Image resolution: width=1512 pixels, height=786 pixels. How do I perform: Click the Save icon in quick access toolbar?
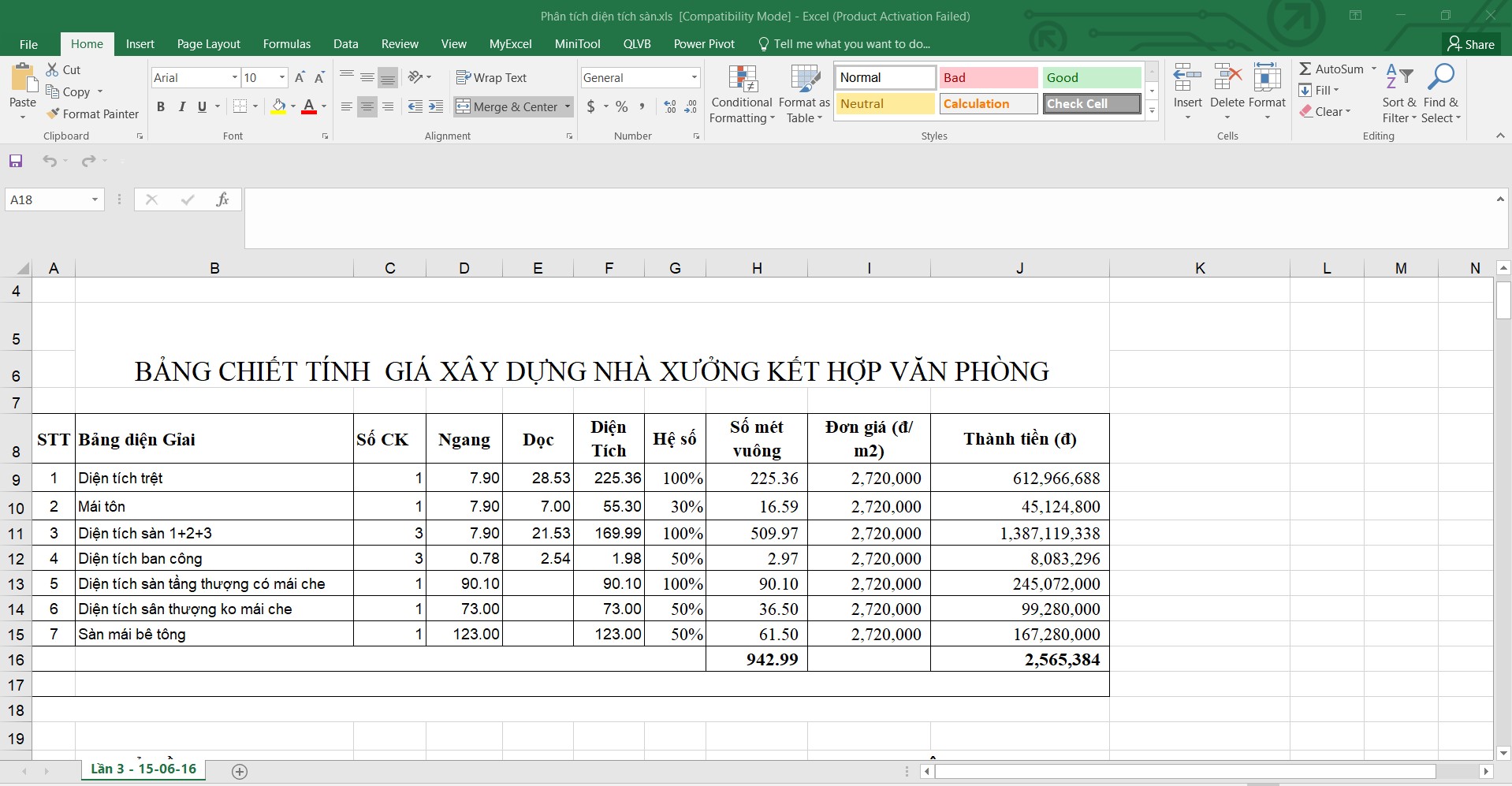tap(16, 161)
